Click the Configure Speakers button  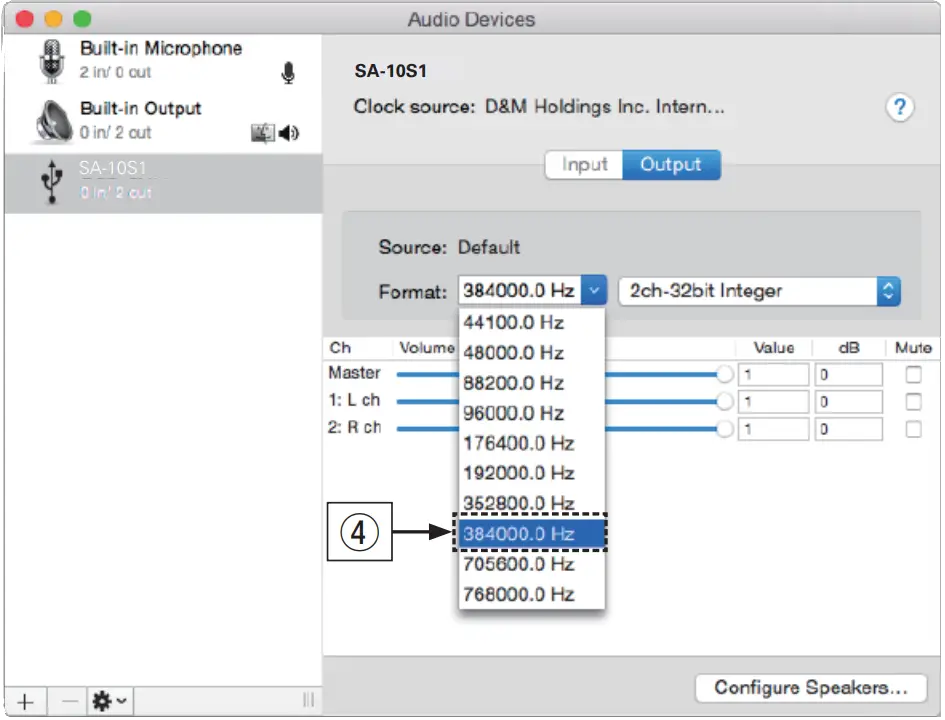(x=810, y=688)
